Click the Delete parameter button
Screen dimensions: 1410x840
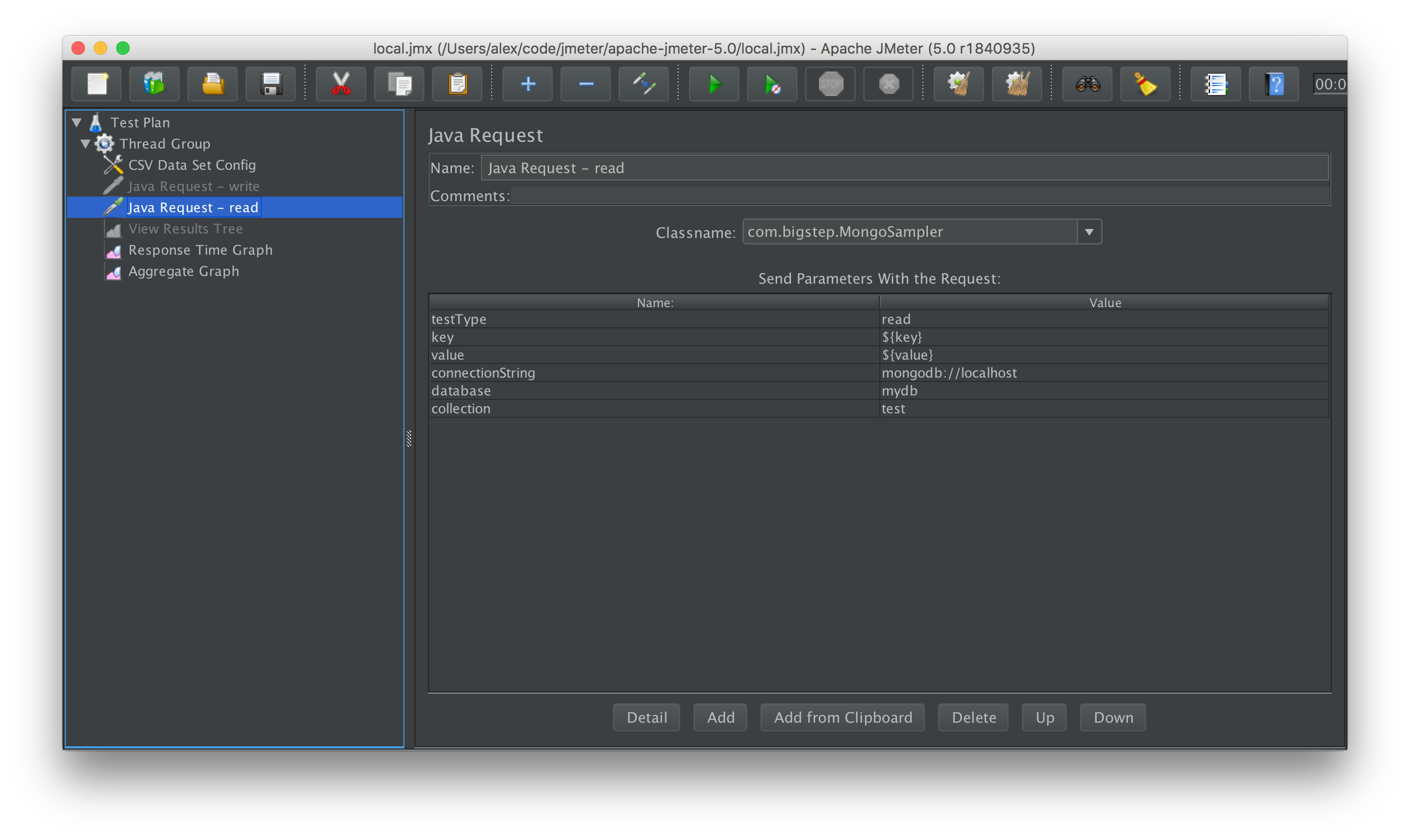973,717
